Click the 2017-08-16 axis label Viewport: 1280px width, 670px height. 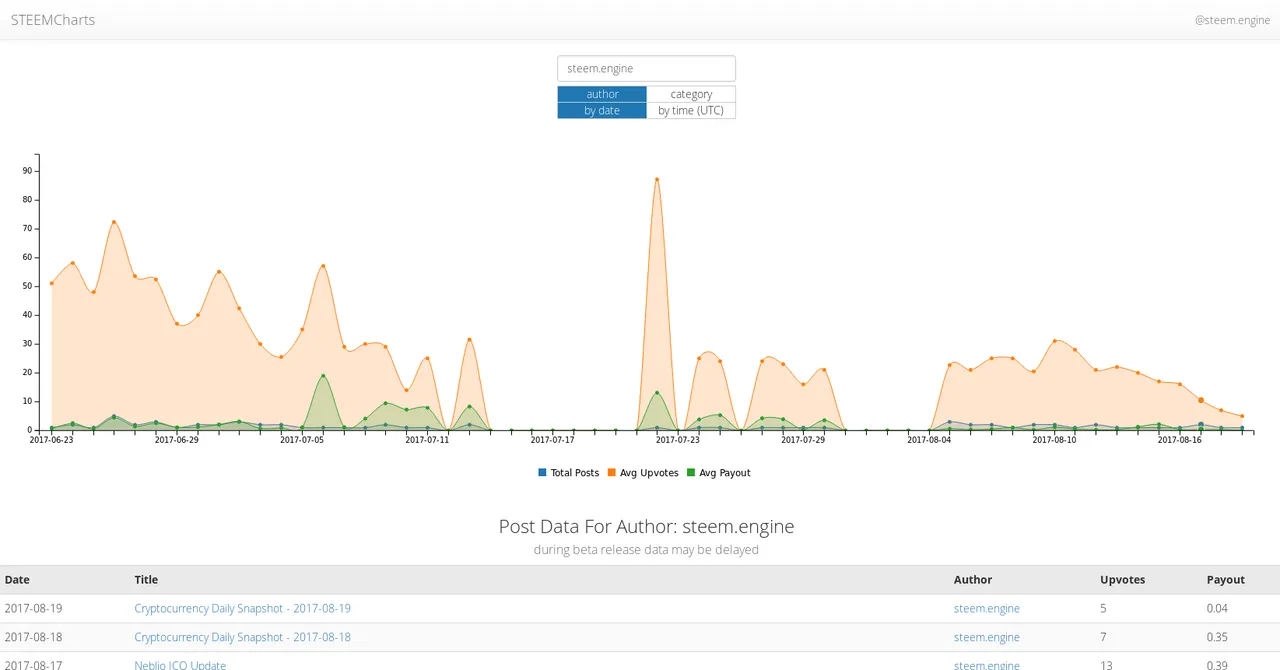[x=1180, y=439]
